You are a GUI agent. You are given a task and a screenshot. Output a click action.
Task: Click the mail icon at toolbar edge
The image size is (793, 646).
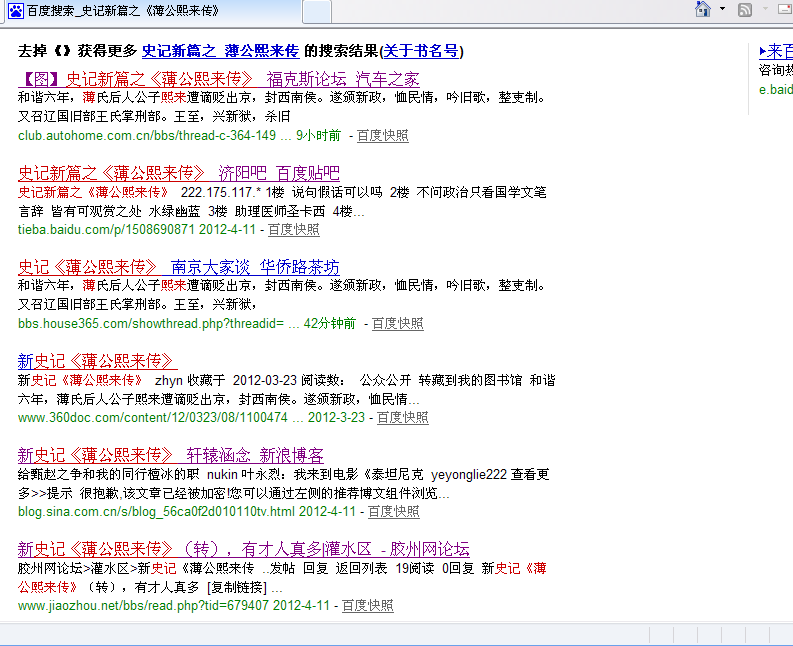pos(783,10)
